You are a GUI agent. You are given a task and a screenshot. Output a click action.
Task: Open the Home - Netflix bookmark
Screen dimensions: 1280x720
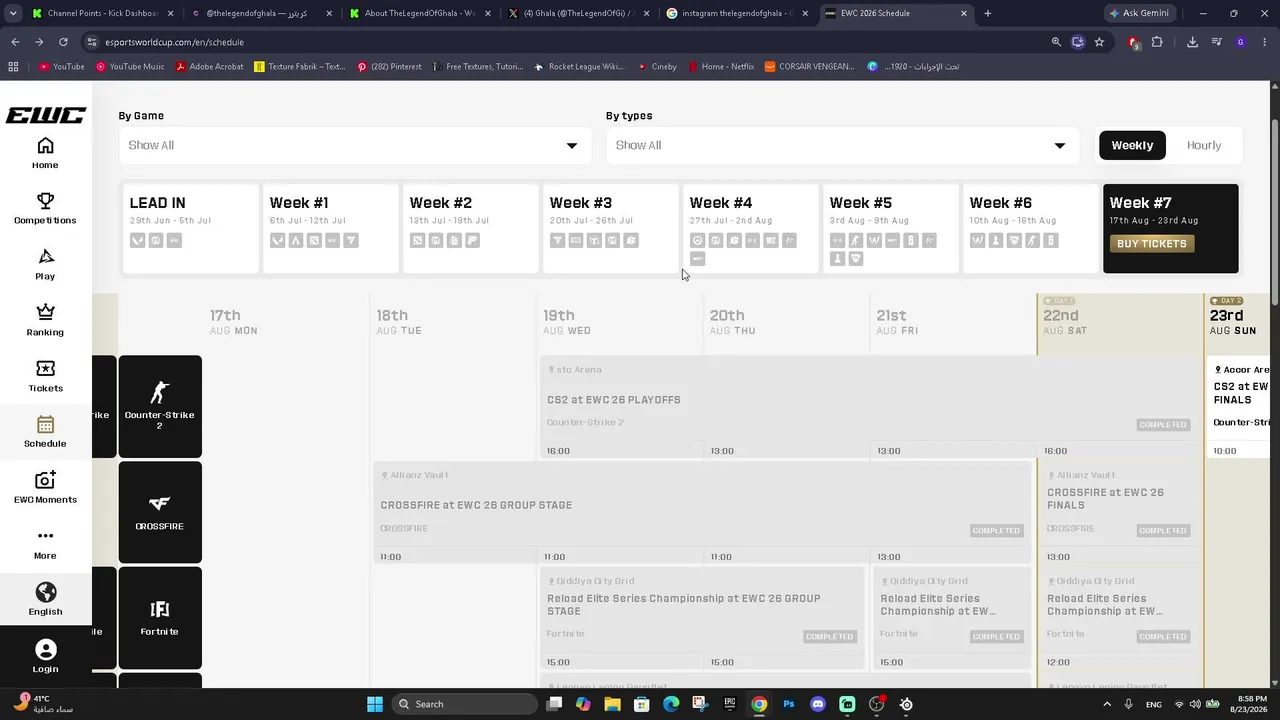(720, 66)
